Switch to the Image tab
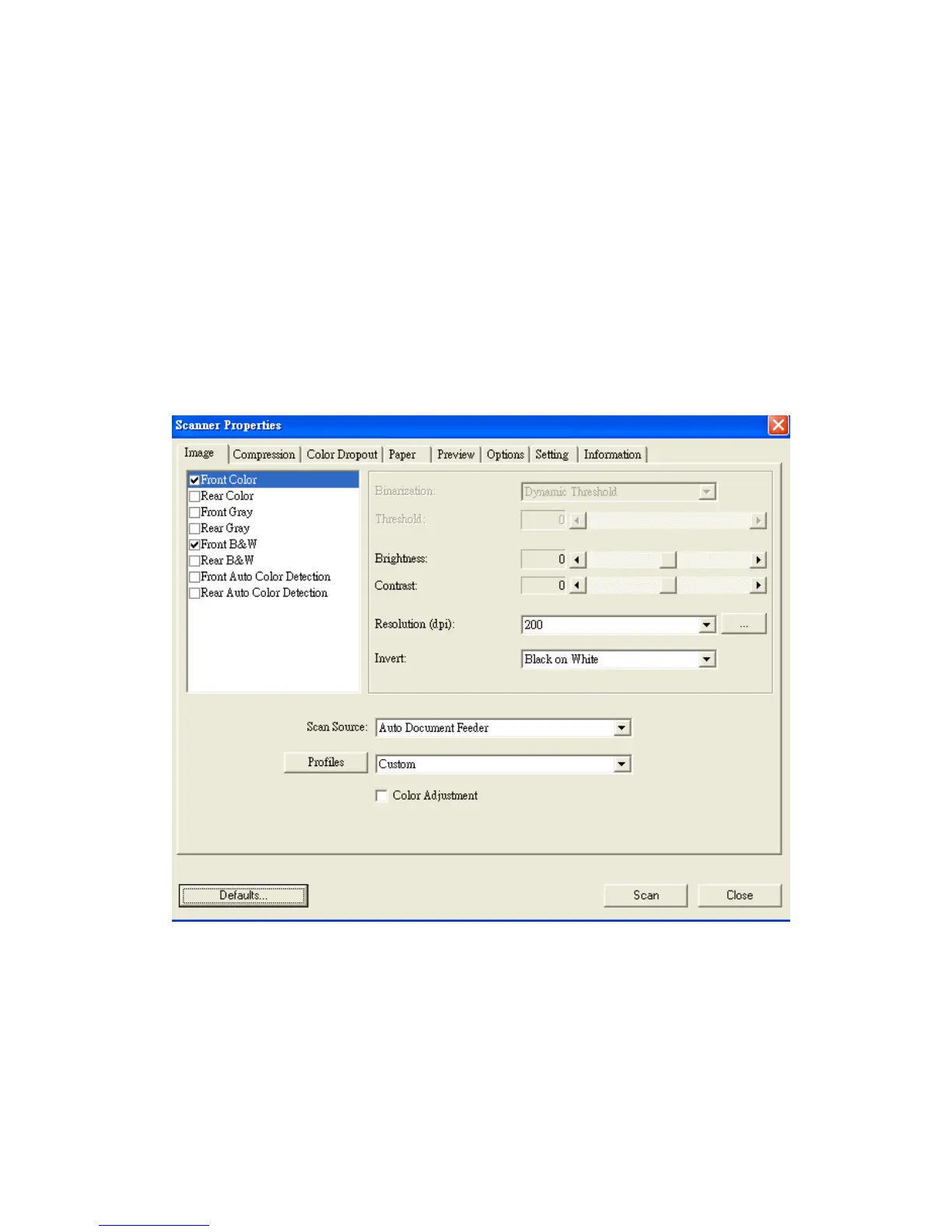 click(199, 453)
